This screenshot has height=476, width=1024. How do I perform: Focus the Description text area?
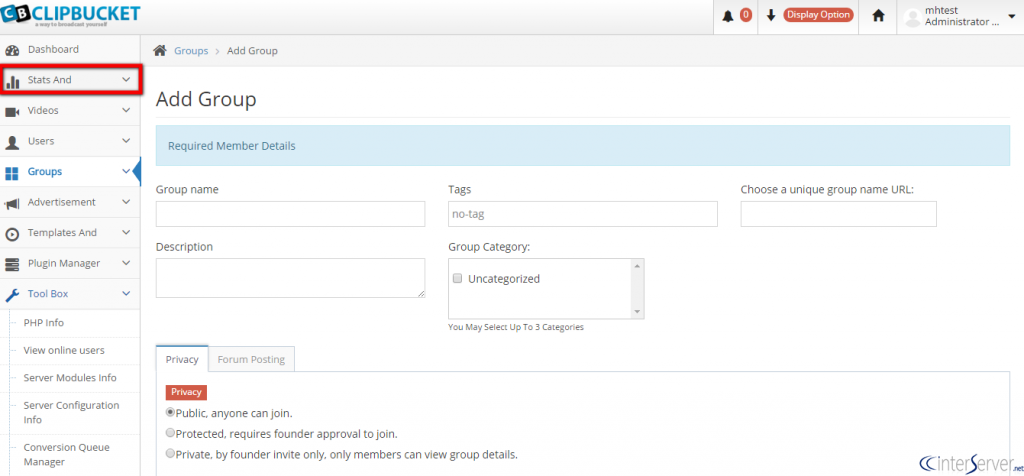coord(291,278)
